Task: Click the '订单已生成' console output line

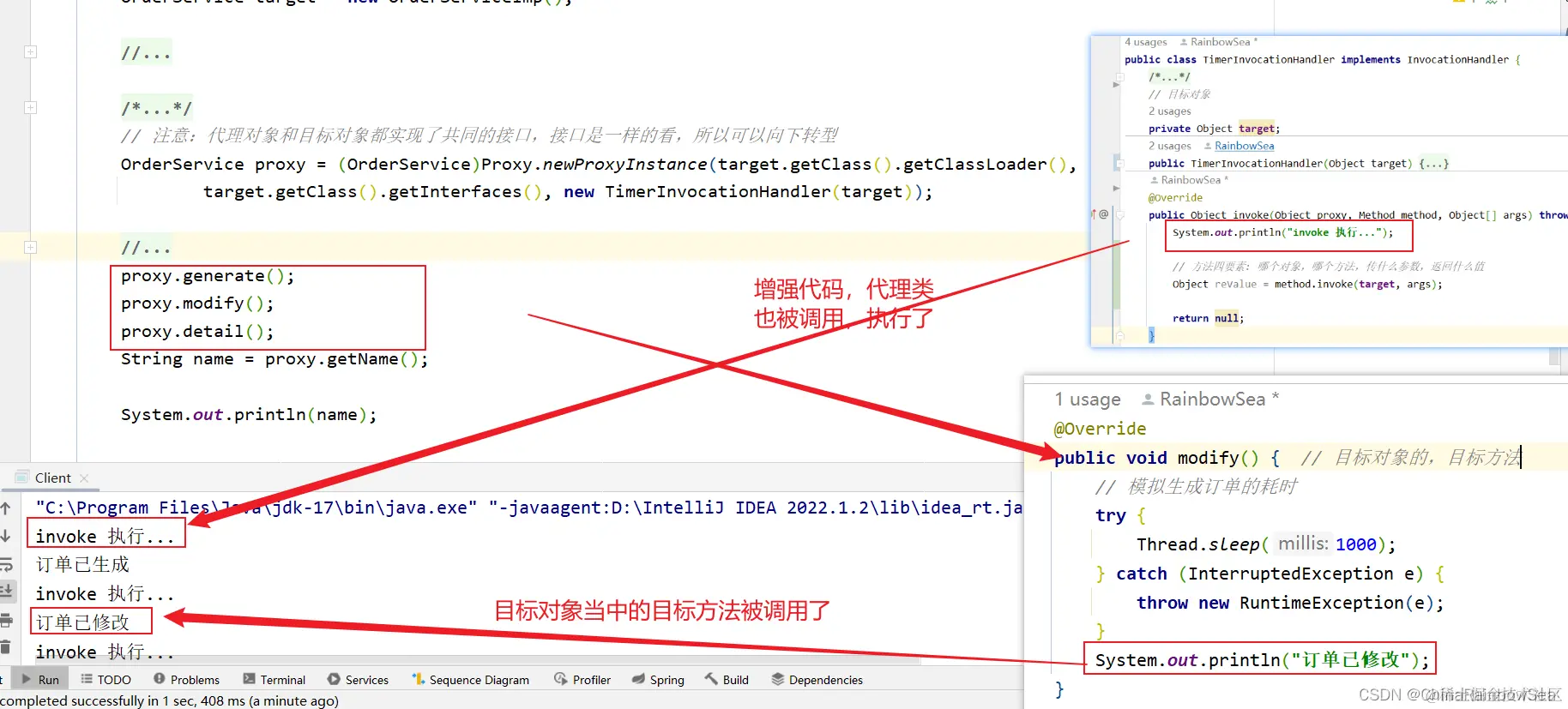Action: tap(82, 564)
